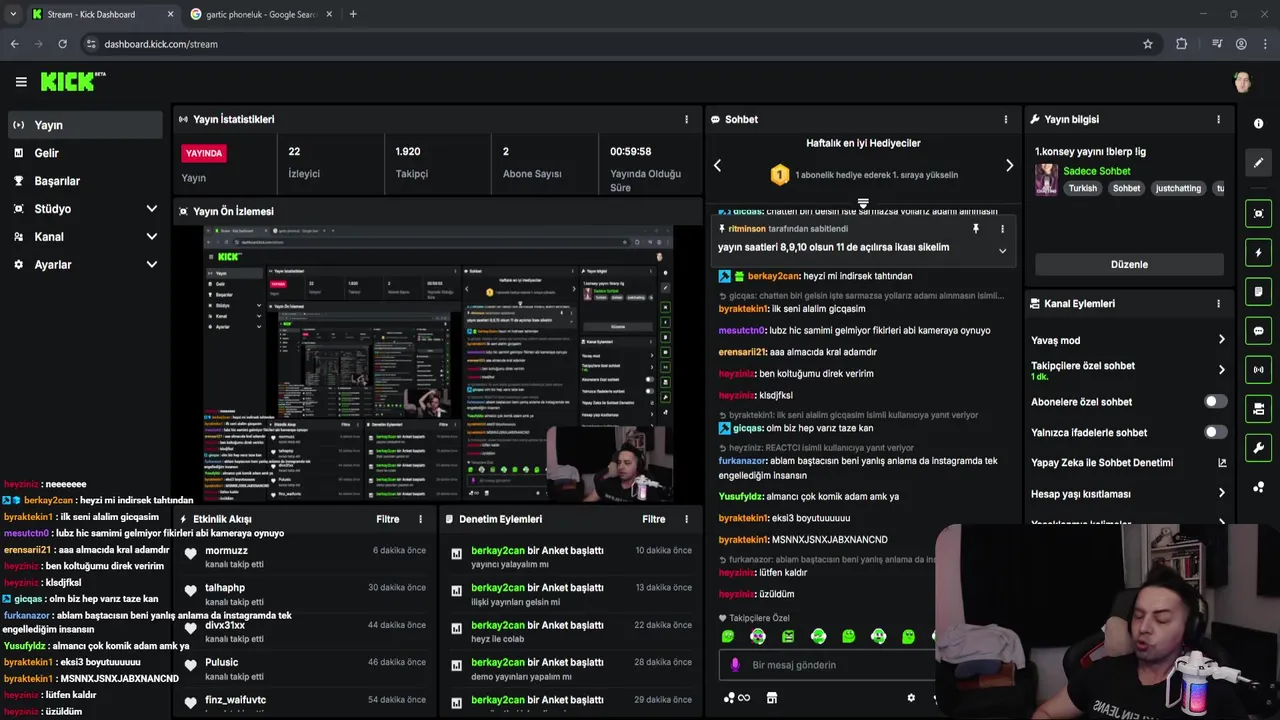
Task: Open a new browser tab
Action: coord(353,14)
